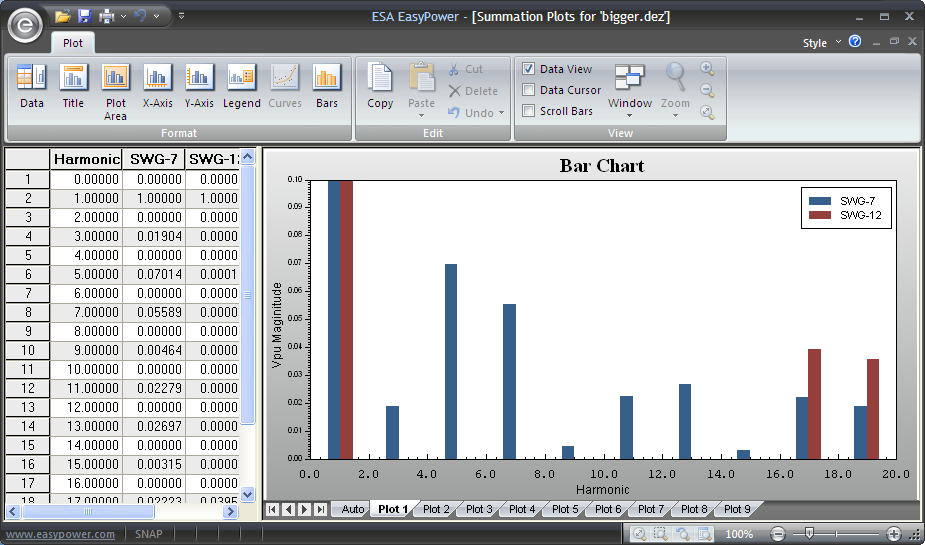Switch to the Plot 7 tab
This screenshot has width=925, height=545.
coord(651,509)
